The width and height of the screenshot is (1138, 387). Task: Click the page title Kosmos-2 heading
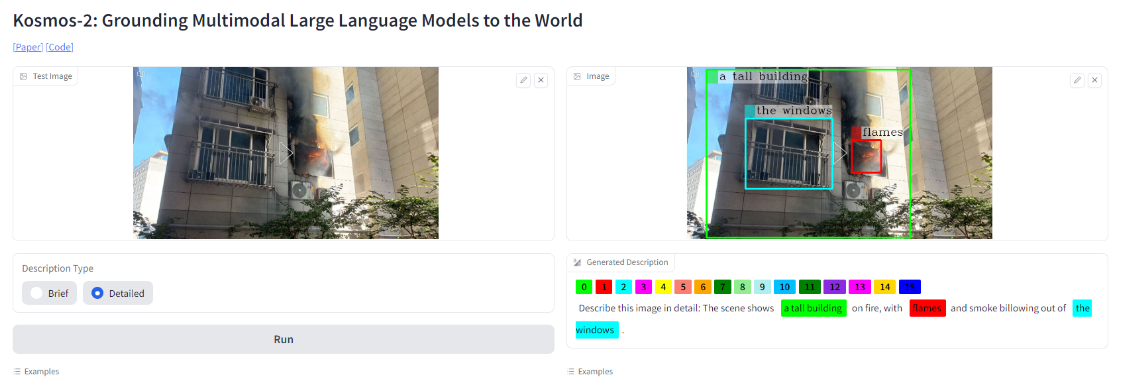(x=298, y=20)
